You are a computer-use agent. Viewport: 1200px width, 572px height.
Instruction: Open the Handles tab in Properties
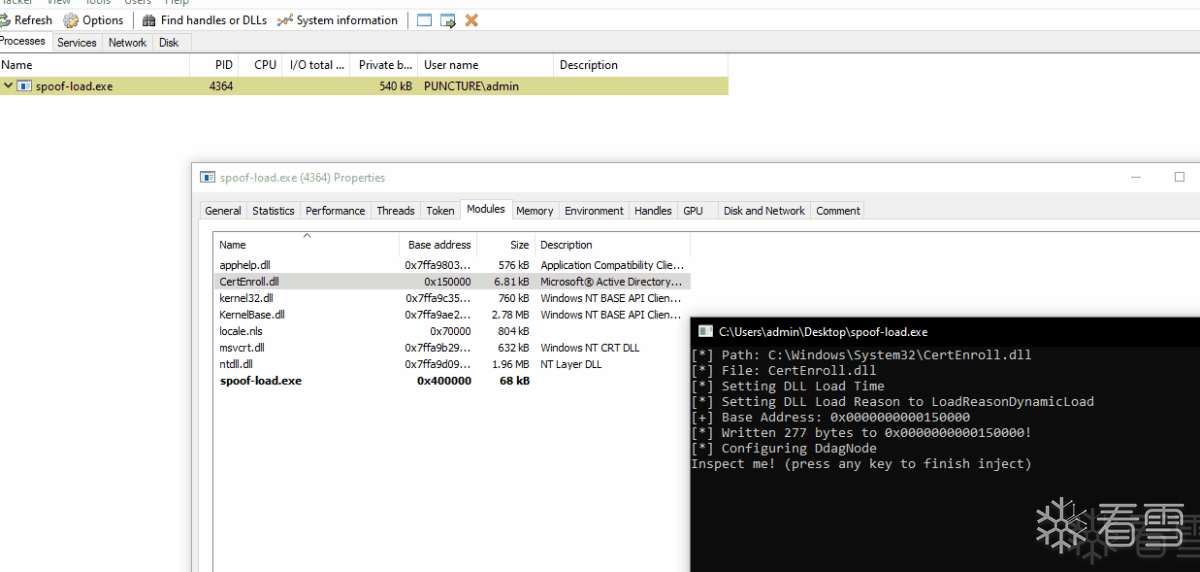click(x=653, y=211)
